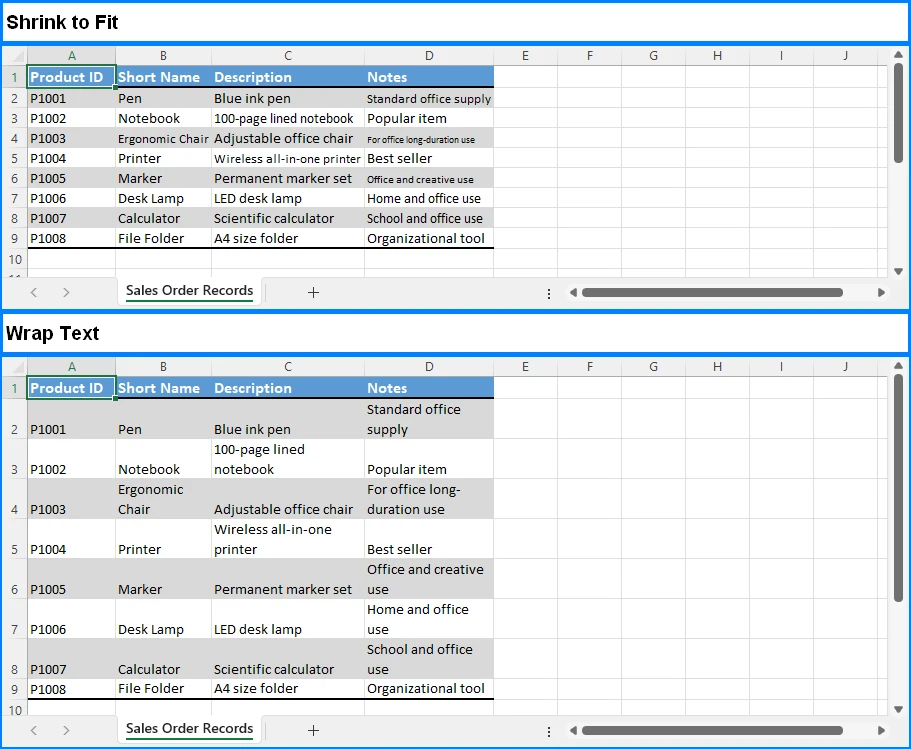Select the Sales Order Records tab in Wrap Text view
Image resolution: width=911 pixels, height=749 pixels.
click(x=189, y=729)
